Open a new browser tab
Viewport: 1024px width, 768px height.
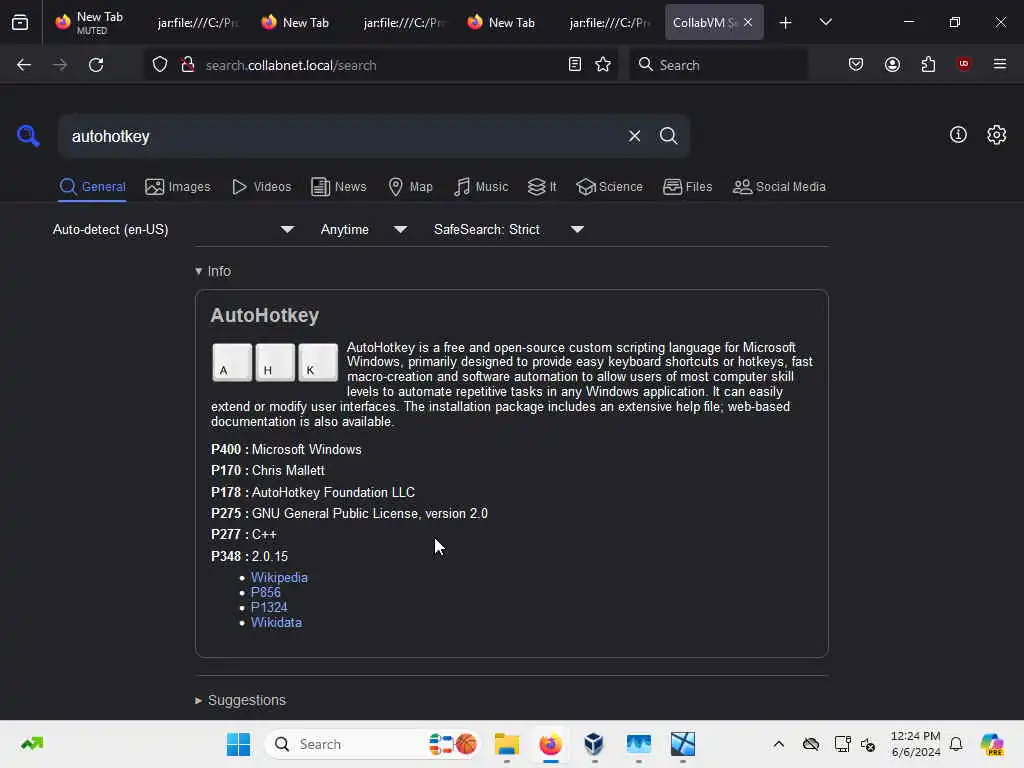786,23
